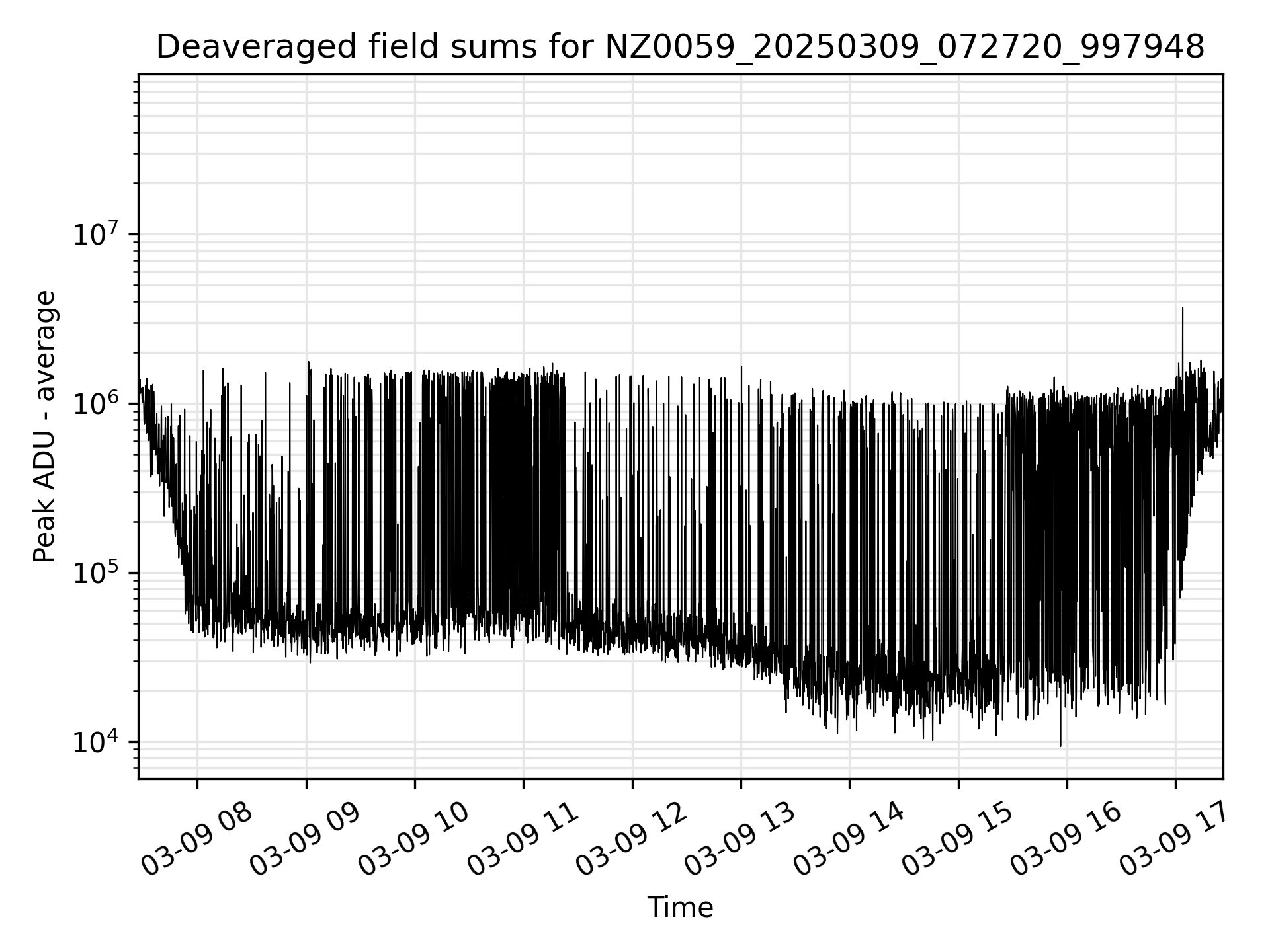The width and height of the screenshot is (1270, 952).
Task: Click the y tick label 10^5
Action: 95,572
